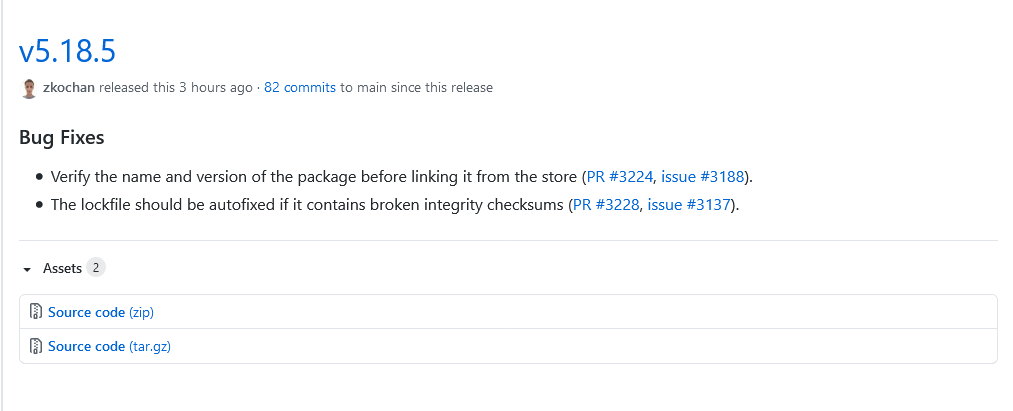This screenshot has width=1013, height=411.
Task: Open the zkochan author profile link
Action: (x=68, y=87)
